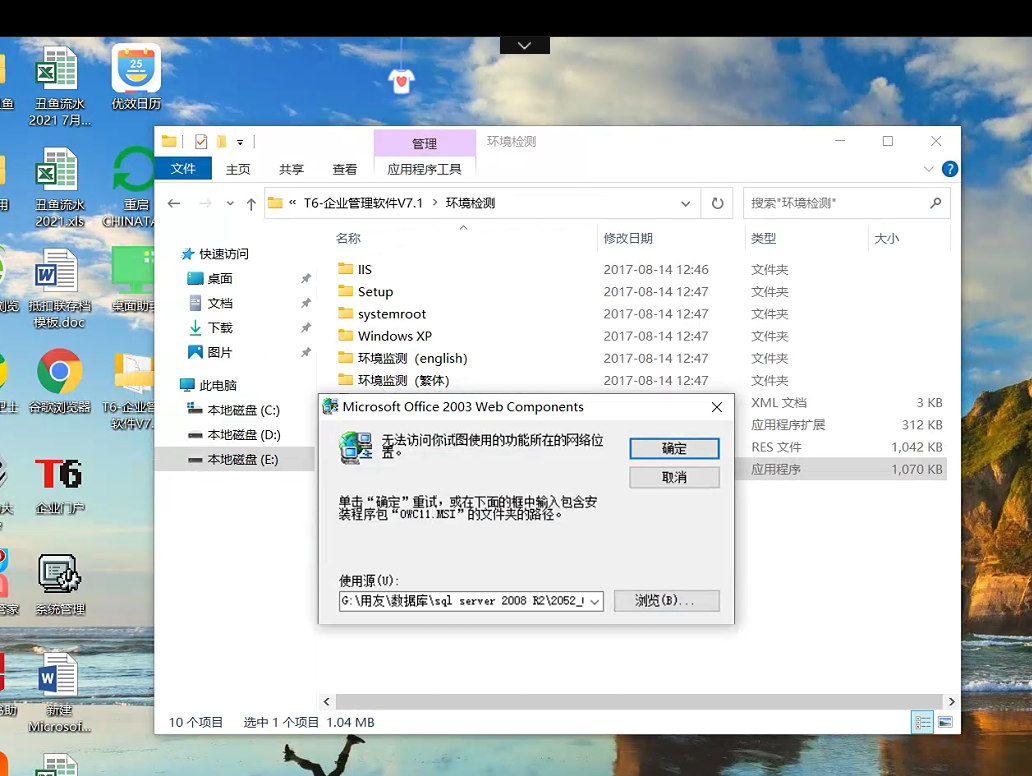Open 丑鱼流水 2021 7月 Excel file icon
Viewport: 1032px width, 776px height.
point(59,86)
